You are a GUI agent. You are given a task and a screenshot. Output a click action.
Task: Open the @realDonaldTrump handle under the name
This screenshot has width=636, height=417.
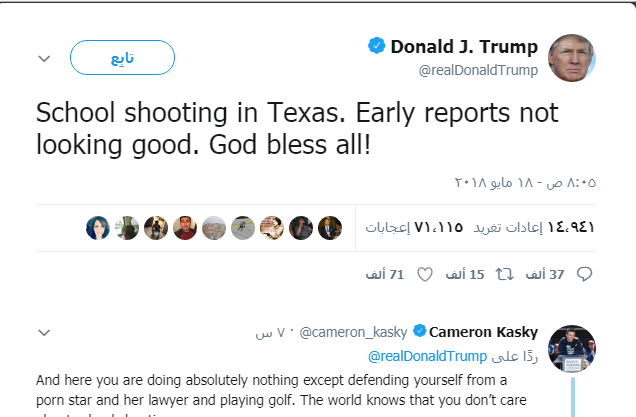tap(478, 70)
